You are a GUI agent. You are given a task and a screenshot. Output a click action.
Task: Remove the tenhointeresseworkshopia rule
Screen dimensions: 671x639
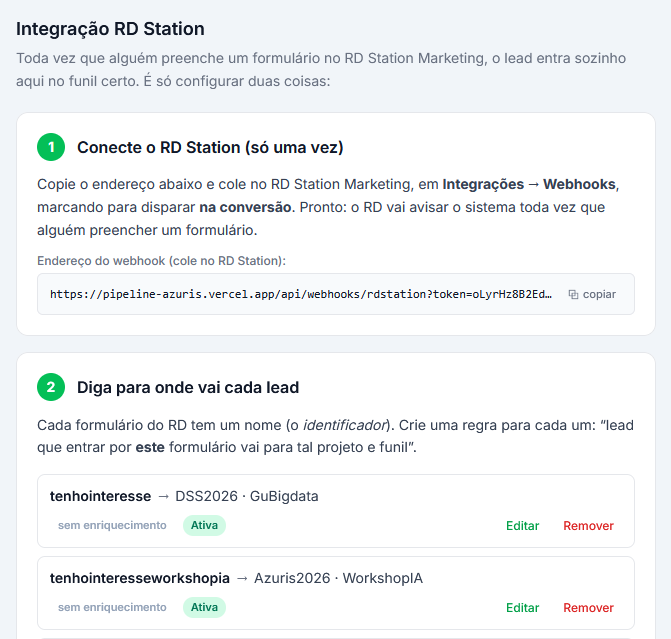tap(588, 608)
